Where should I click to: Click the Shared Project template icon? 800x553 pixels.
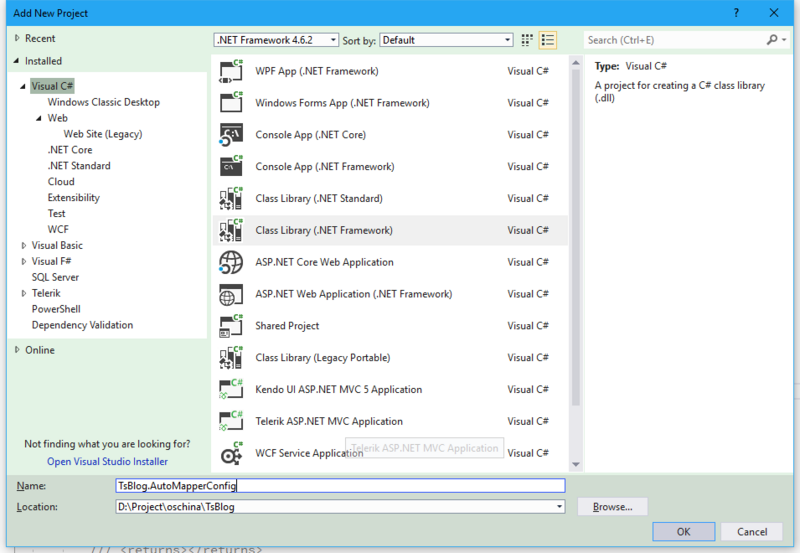231,326
